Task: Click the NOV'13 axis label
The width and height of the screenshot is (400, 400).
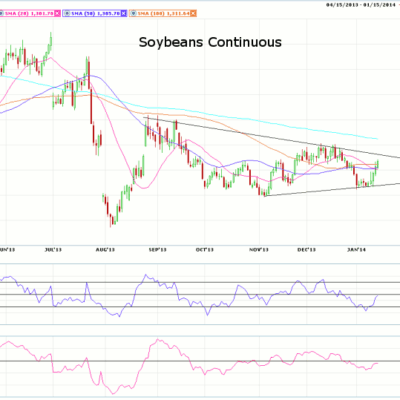Action: 259,250
